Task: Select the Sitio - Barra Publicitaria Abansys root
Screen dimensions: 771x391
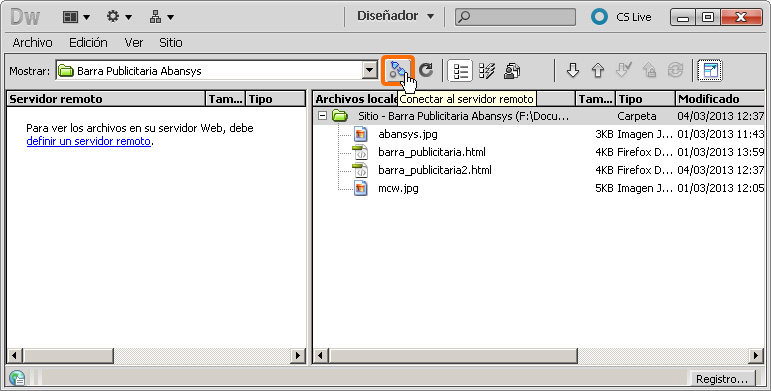Action: (463, 116)
